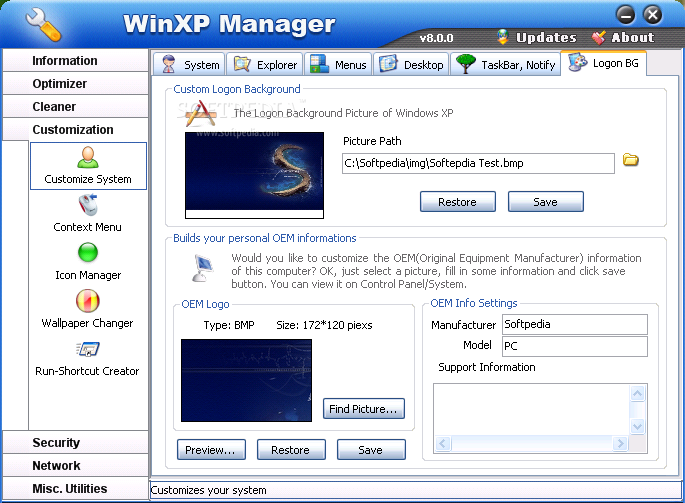685x503 pixels.
Task: Click Support Information right scroll arrow
Action: 620,444
